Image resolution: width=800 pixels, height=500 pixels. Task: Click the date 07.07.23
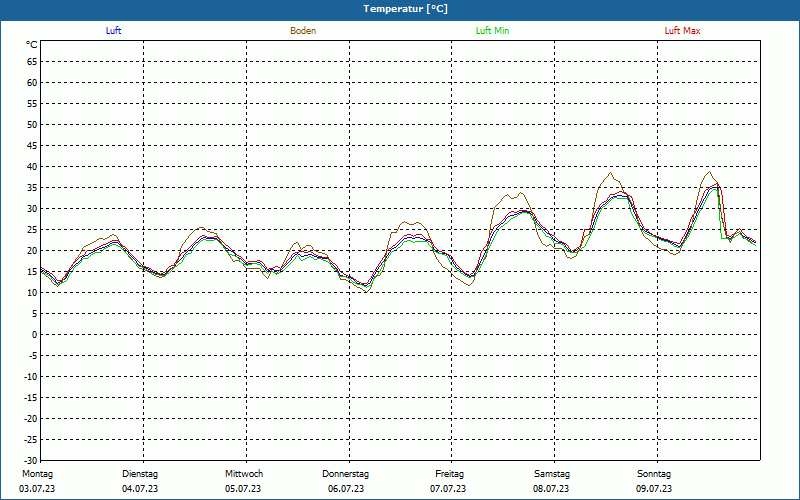point(448,489)
